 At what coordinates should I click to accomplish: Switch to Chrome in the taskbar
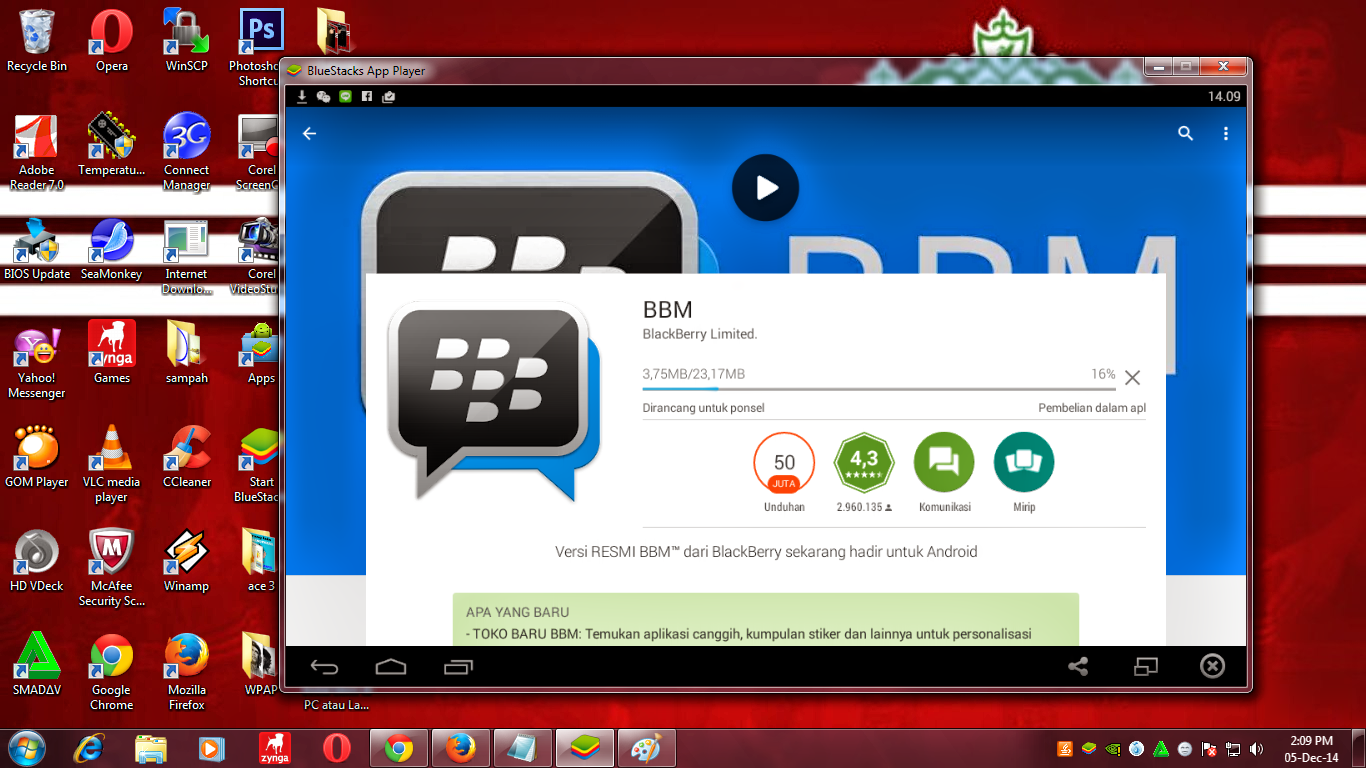399,747
